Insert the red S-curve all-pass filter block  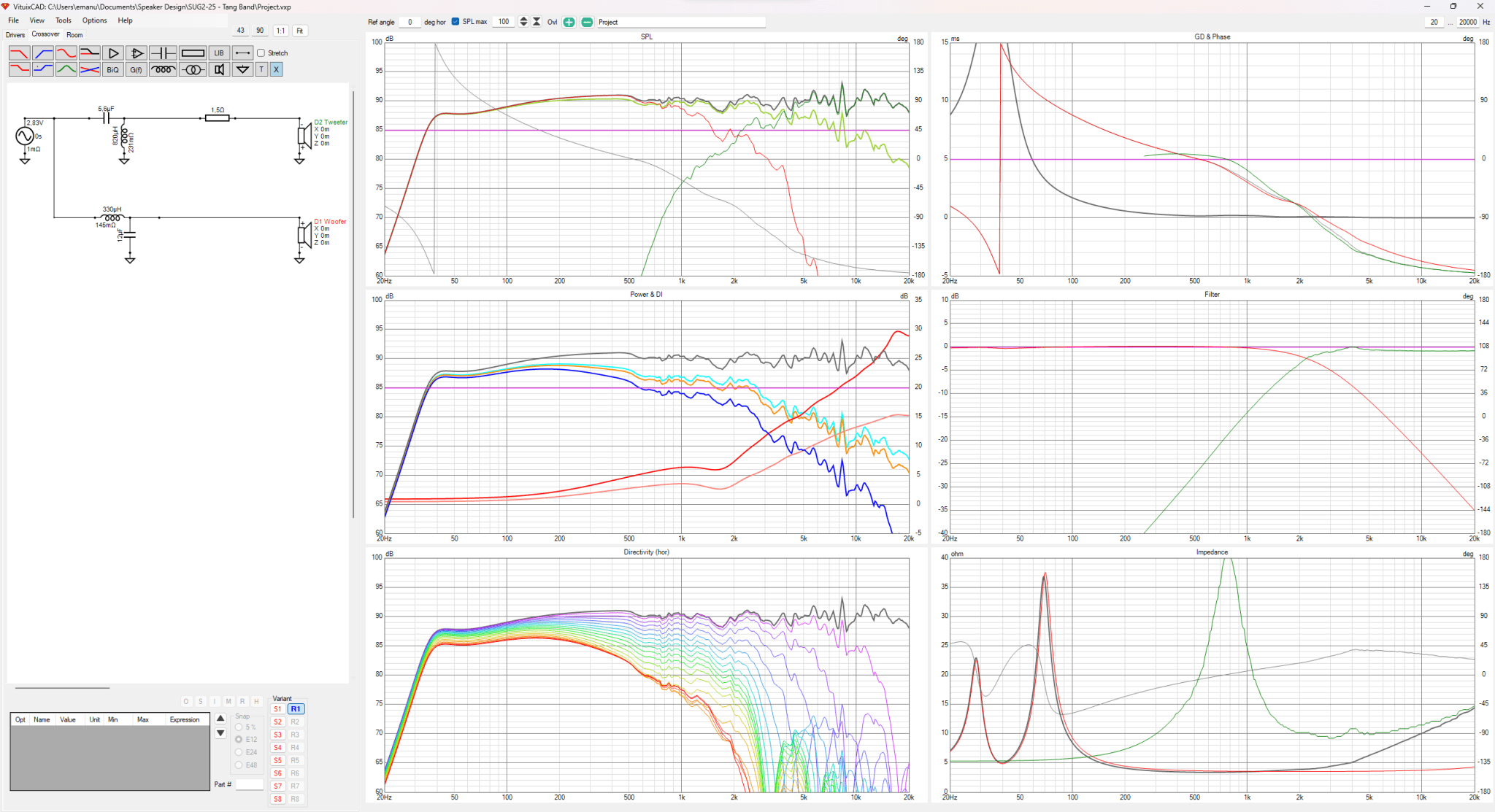coord(66,53)
